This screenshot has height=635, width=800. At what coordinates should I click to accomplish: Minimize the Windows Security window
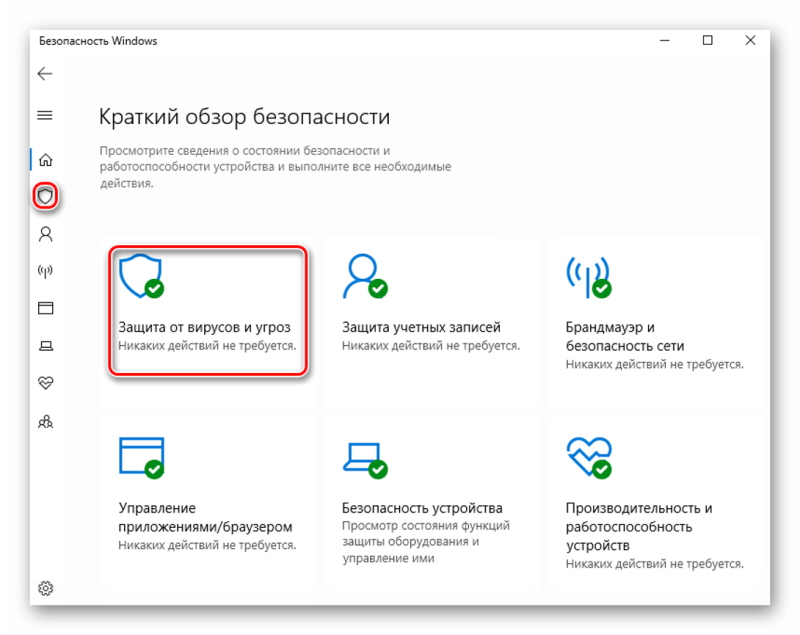click(x=664, y=40)
